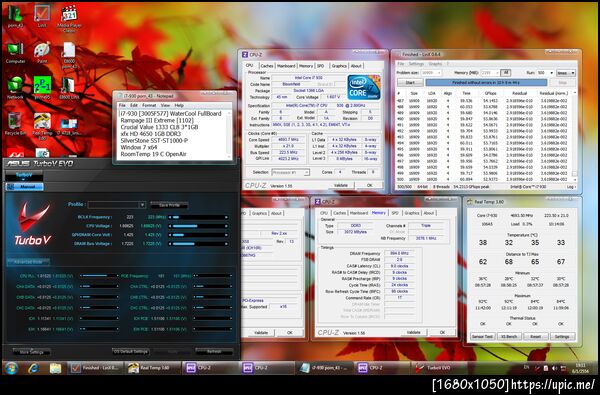Viewport: 600px width, 395px height.
Task: Adjust the BCLK Frequency slider in TurboV
Action: [x=198, y=217]
